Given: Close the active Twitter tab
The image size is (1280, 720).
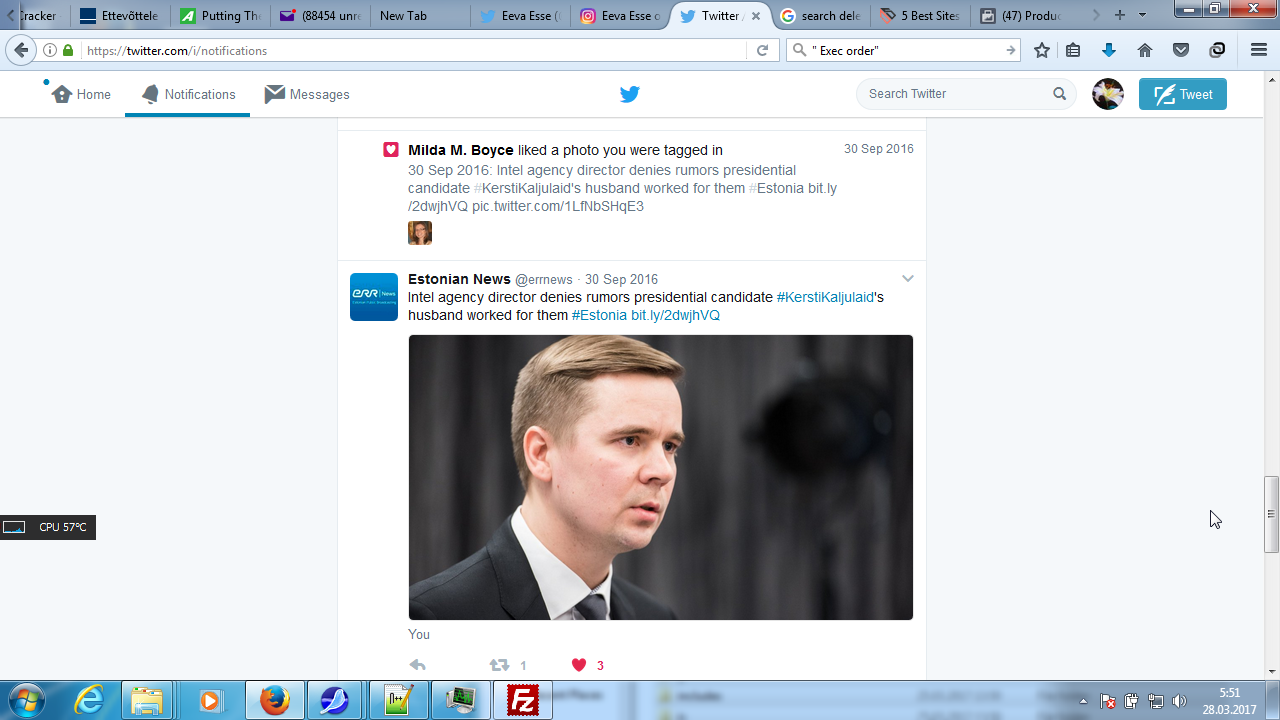Looking at the screenshot, I should (x=757, y=16).
